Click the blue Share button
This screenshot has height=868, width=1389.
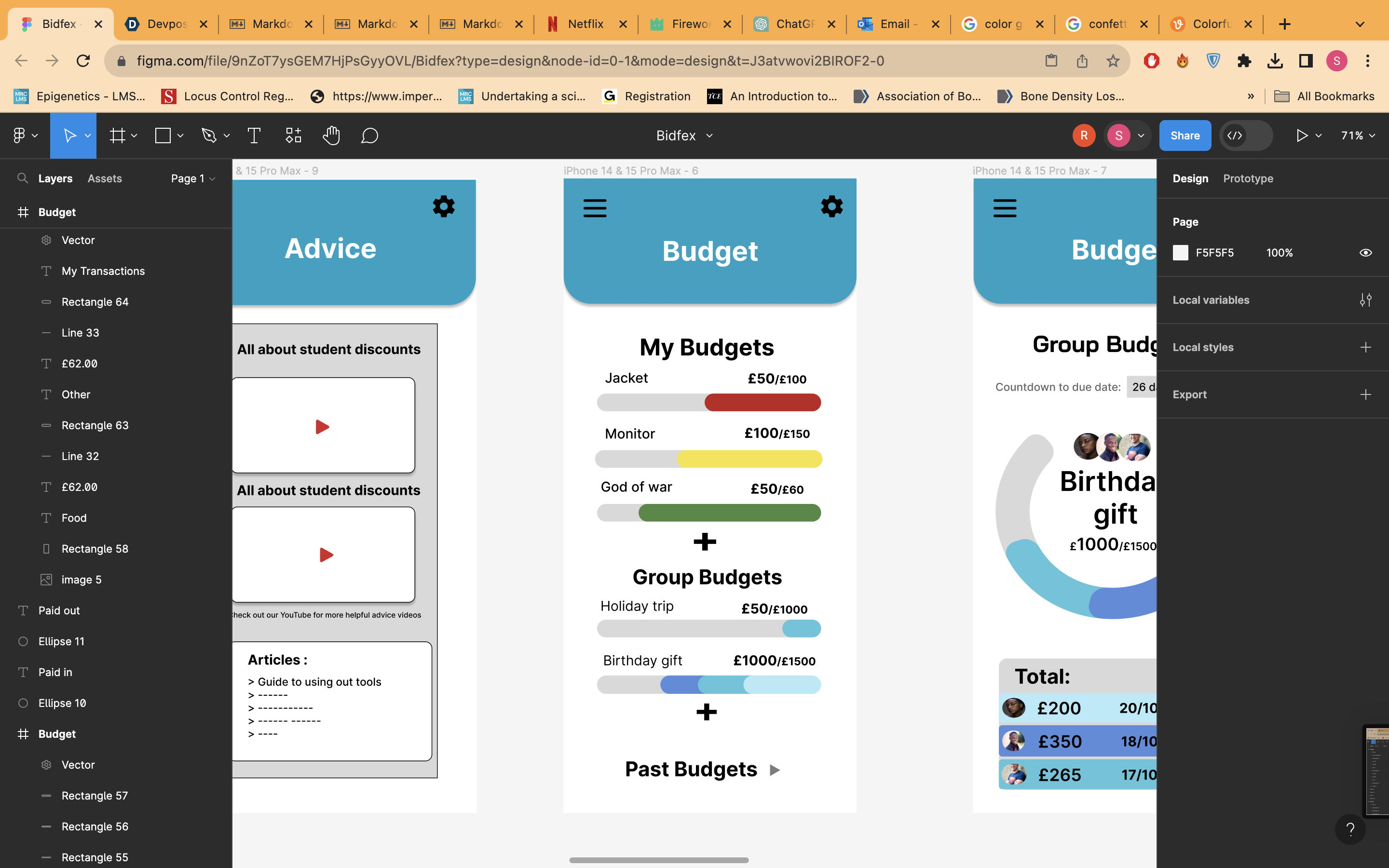[x=1185, y=136]
